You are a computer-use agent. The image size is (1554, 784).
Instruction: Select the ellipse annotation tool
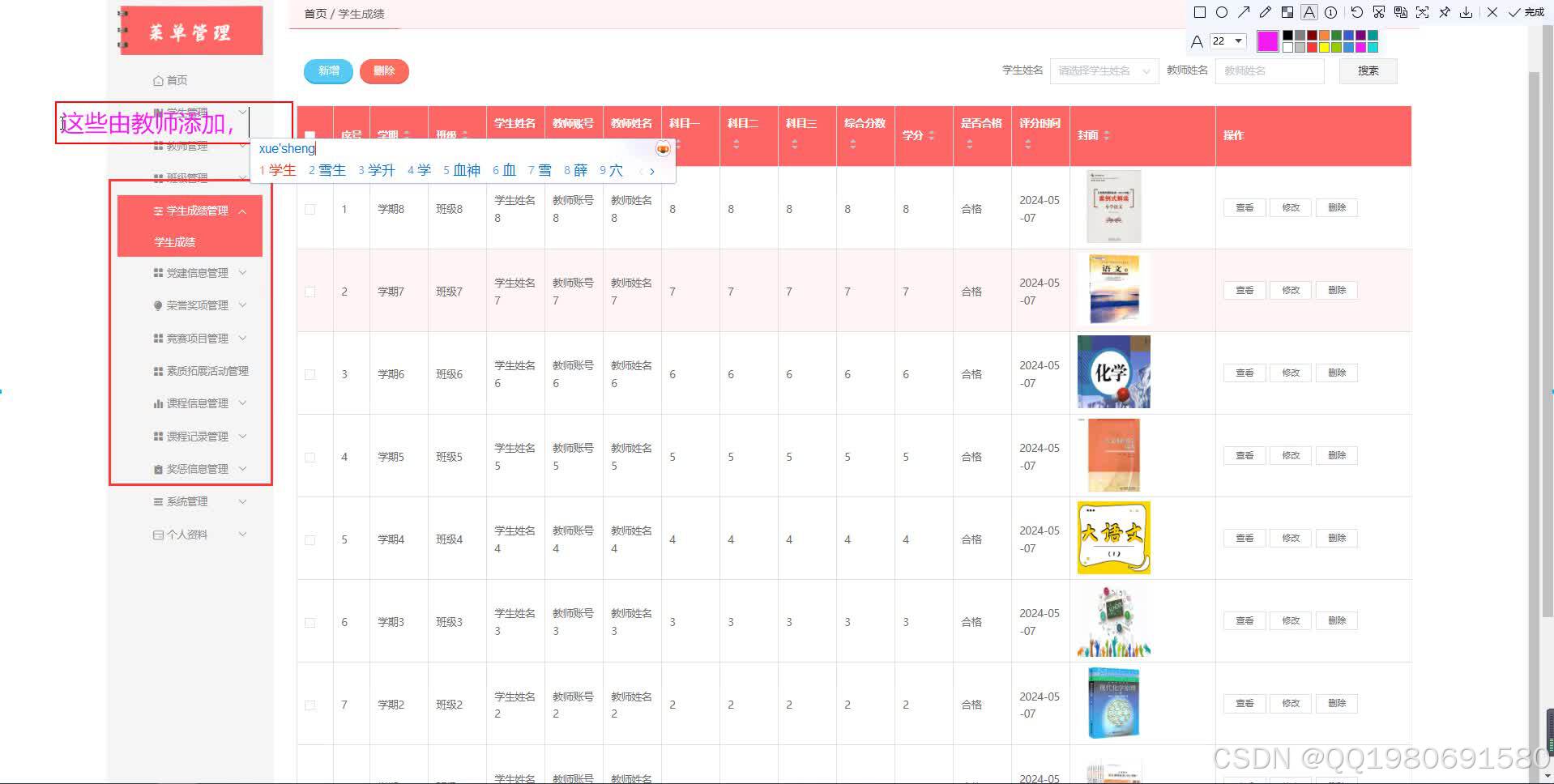pos(1222,12)
